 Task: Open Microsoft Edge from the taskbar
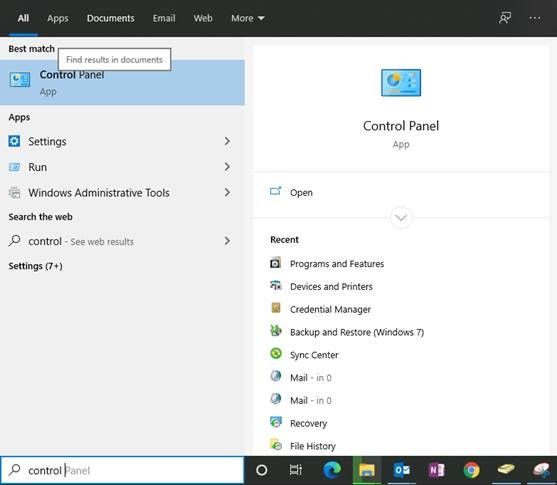tap(332, 470)
